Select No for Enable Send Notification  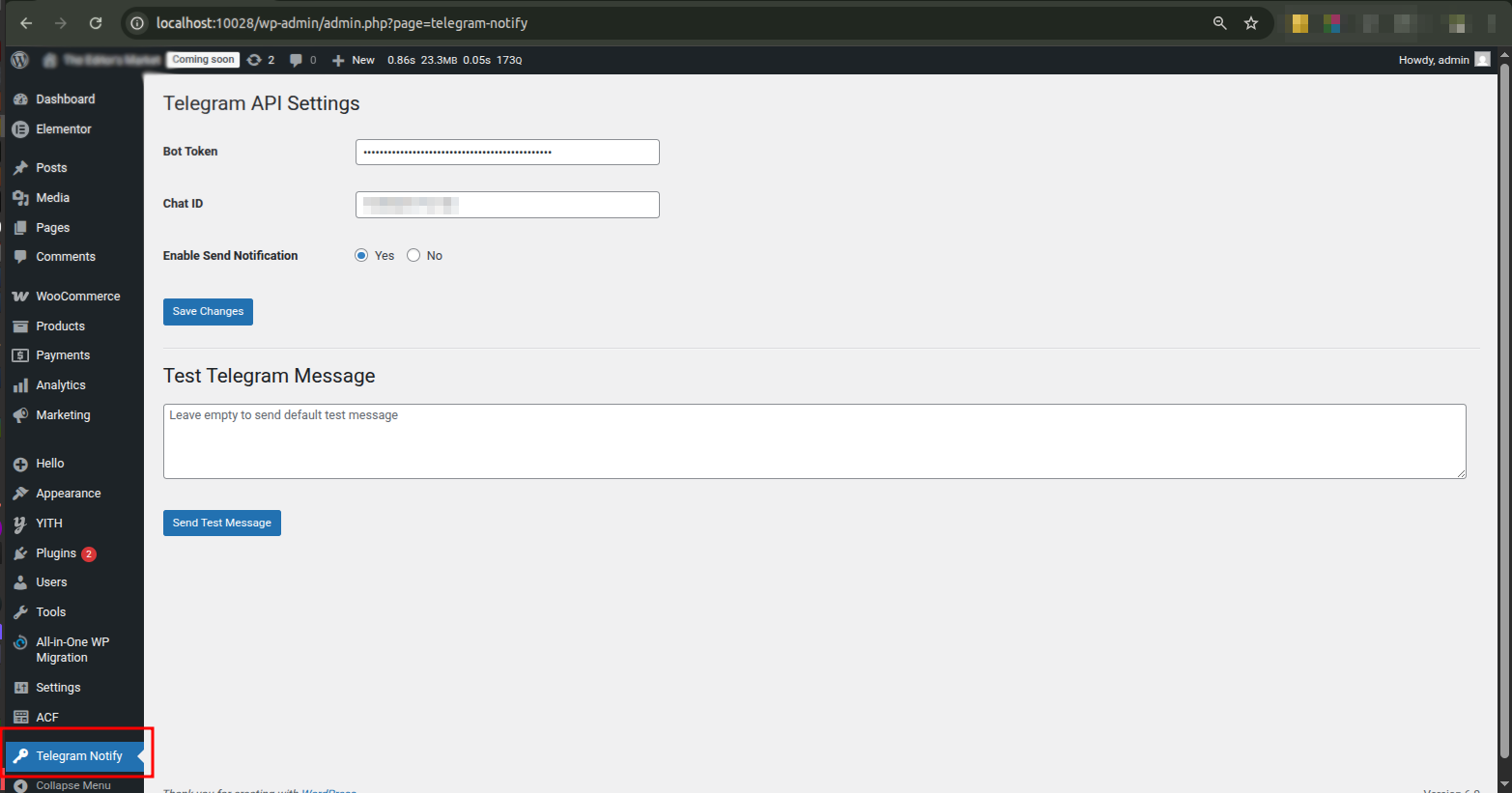(x=414, y=256)
